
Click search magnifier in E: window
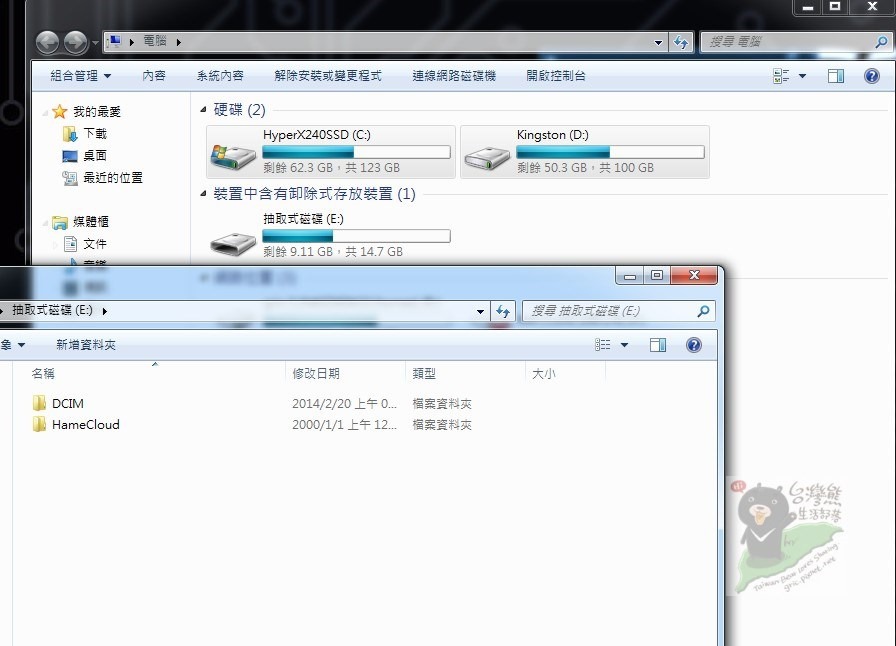703,311
